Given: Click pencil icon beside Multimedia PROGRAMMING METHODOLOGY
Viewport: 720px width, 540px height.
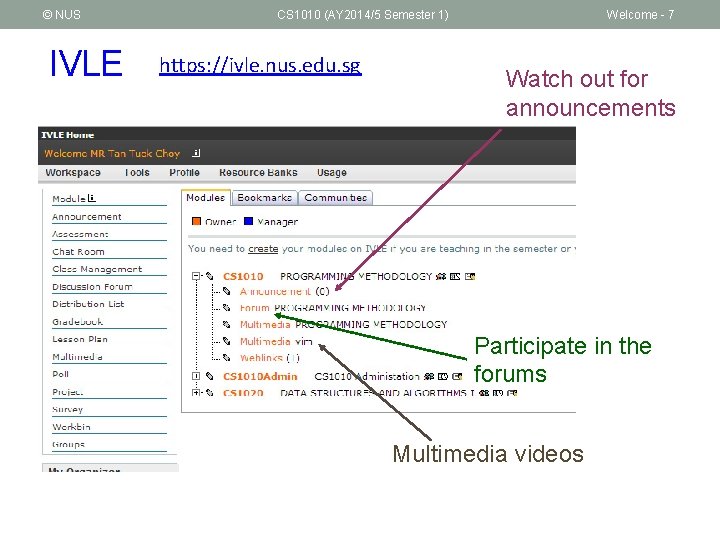Looking at the screenshot, I should pyautogui.click(x=226, y=325).
